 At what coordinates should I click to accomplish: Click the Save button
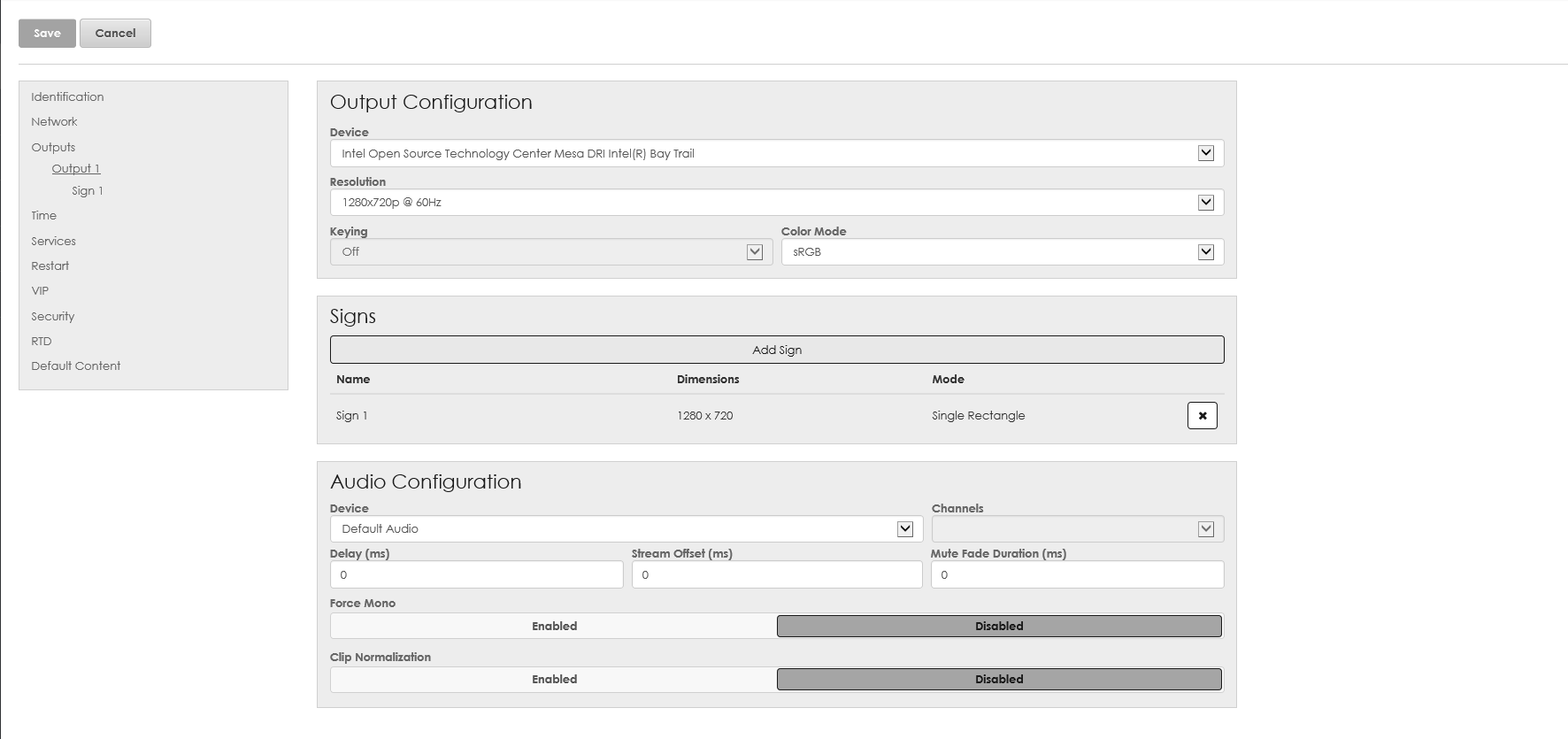click(x=47, y=33)
